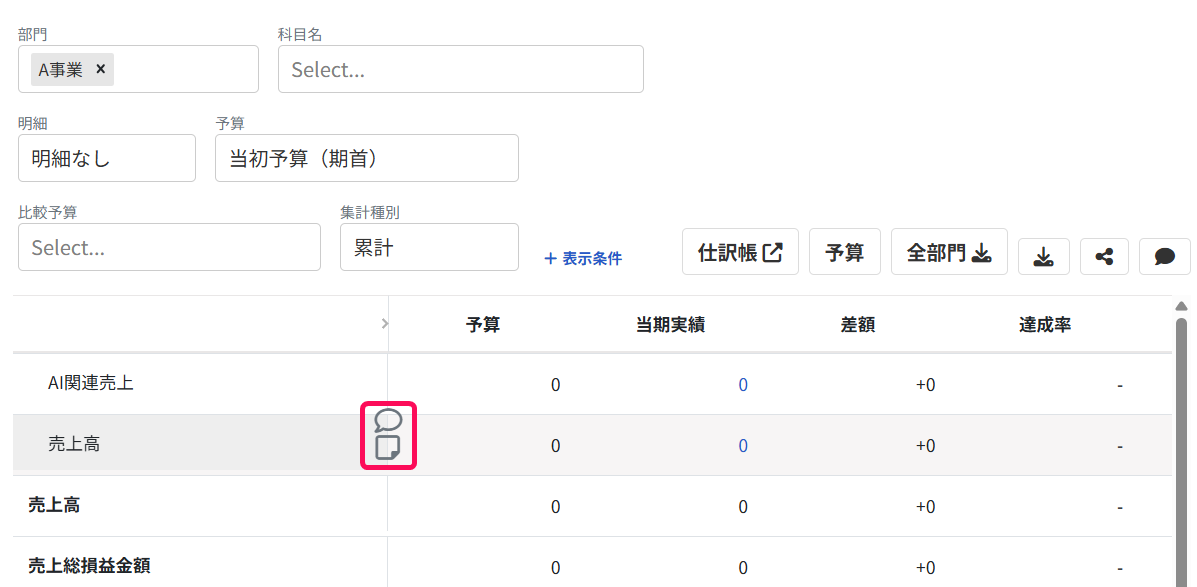Click the speech bubble comment icon on 売上高 row
Viewport: 1197px width, 587px height.
tap(389, 420)
